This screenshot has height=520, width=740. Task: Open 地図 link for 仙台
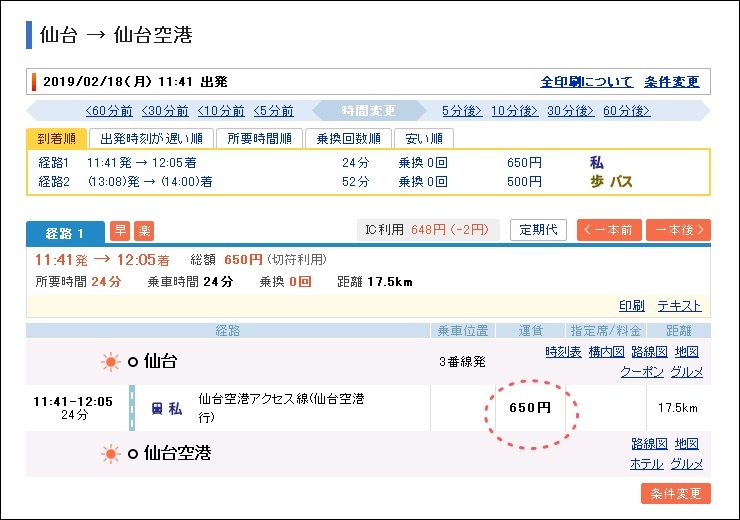(x=687, y=352)
